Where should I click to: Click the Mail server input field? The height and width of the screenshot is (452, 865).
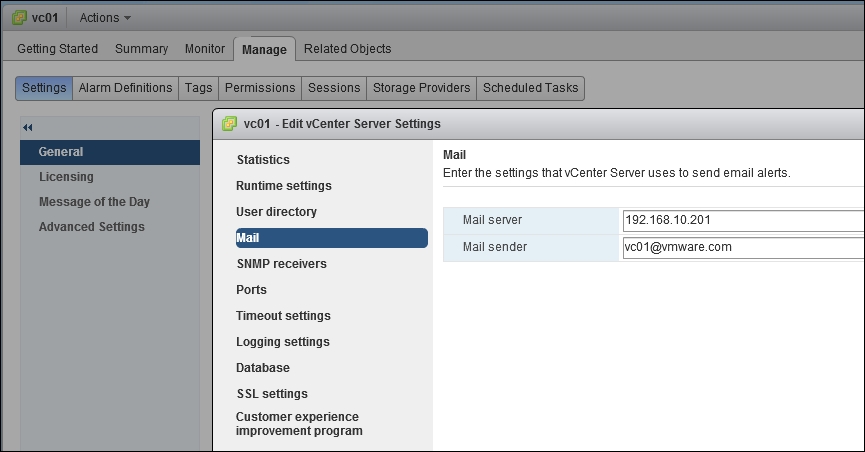coord(743,220)
